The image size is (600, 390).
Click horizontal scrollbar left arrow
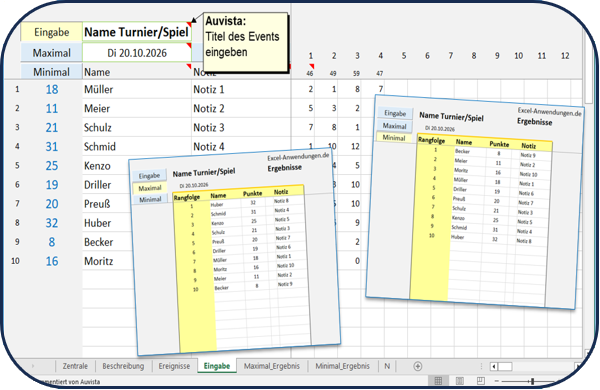[494, 367]
